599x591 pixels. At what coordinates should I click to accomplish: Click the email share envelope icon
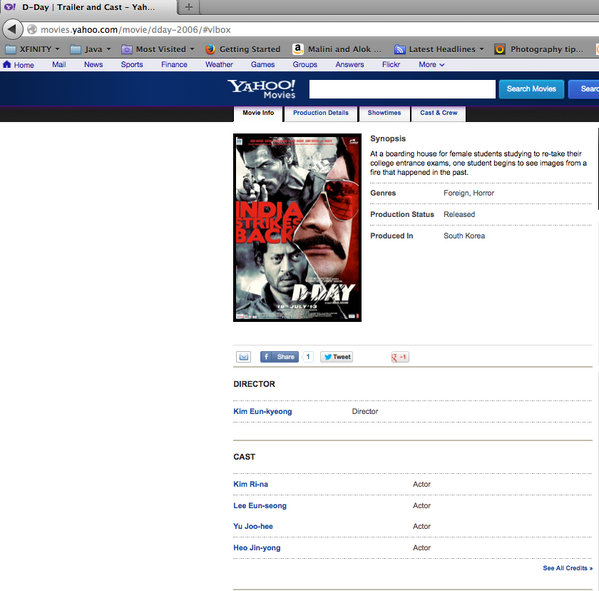(x=243, y=357)
